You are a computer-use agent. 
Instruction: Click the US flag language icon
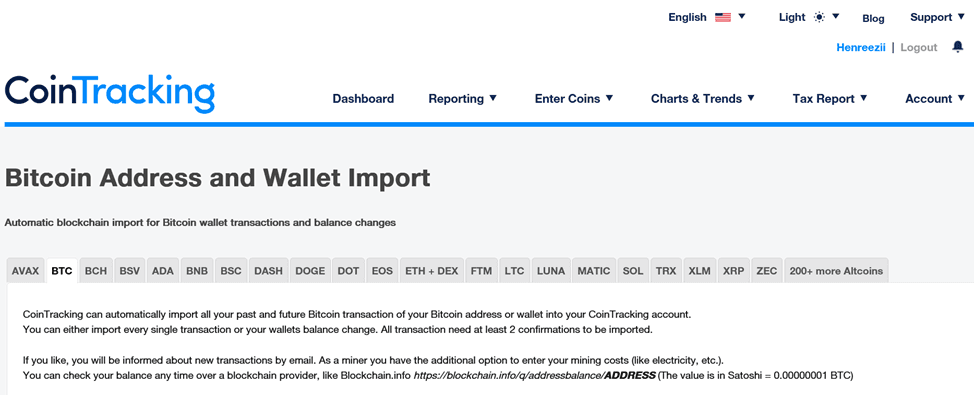click(723, 17)
